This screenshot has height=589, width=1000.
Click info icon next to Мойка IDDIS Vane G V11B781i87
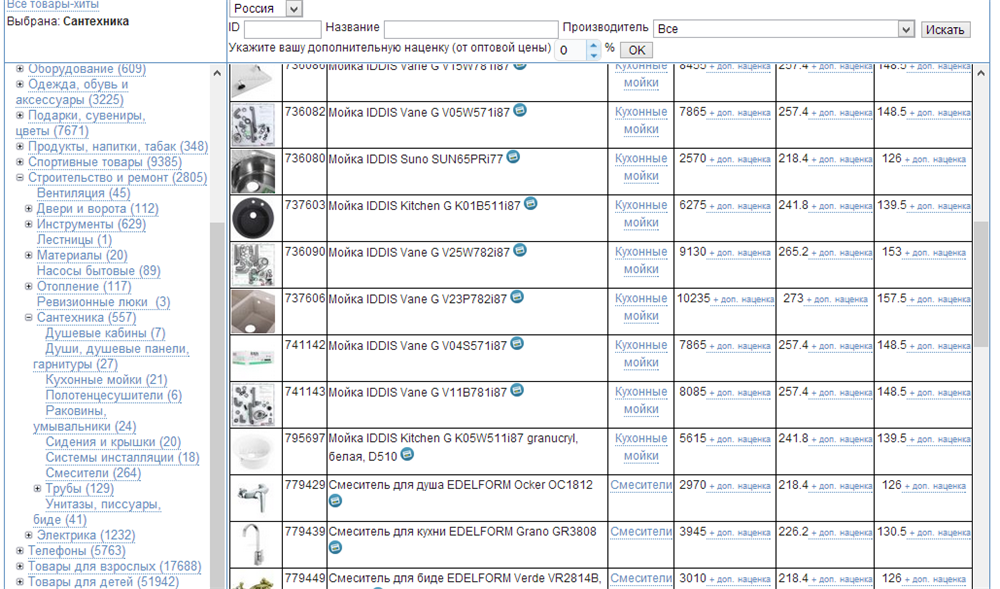[x=517, y=390]
